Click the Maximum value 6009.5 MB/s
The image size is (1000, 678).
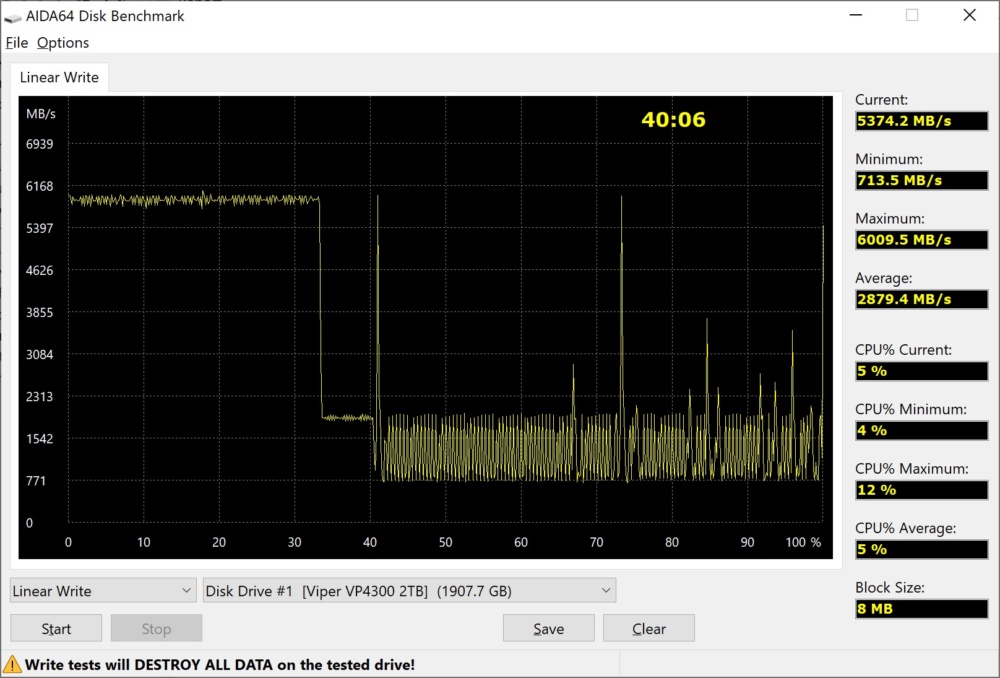coord(922,239)
